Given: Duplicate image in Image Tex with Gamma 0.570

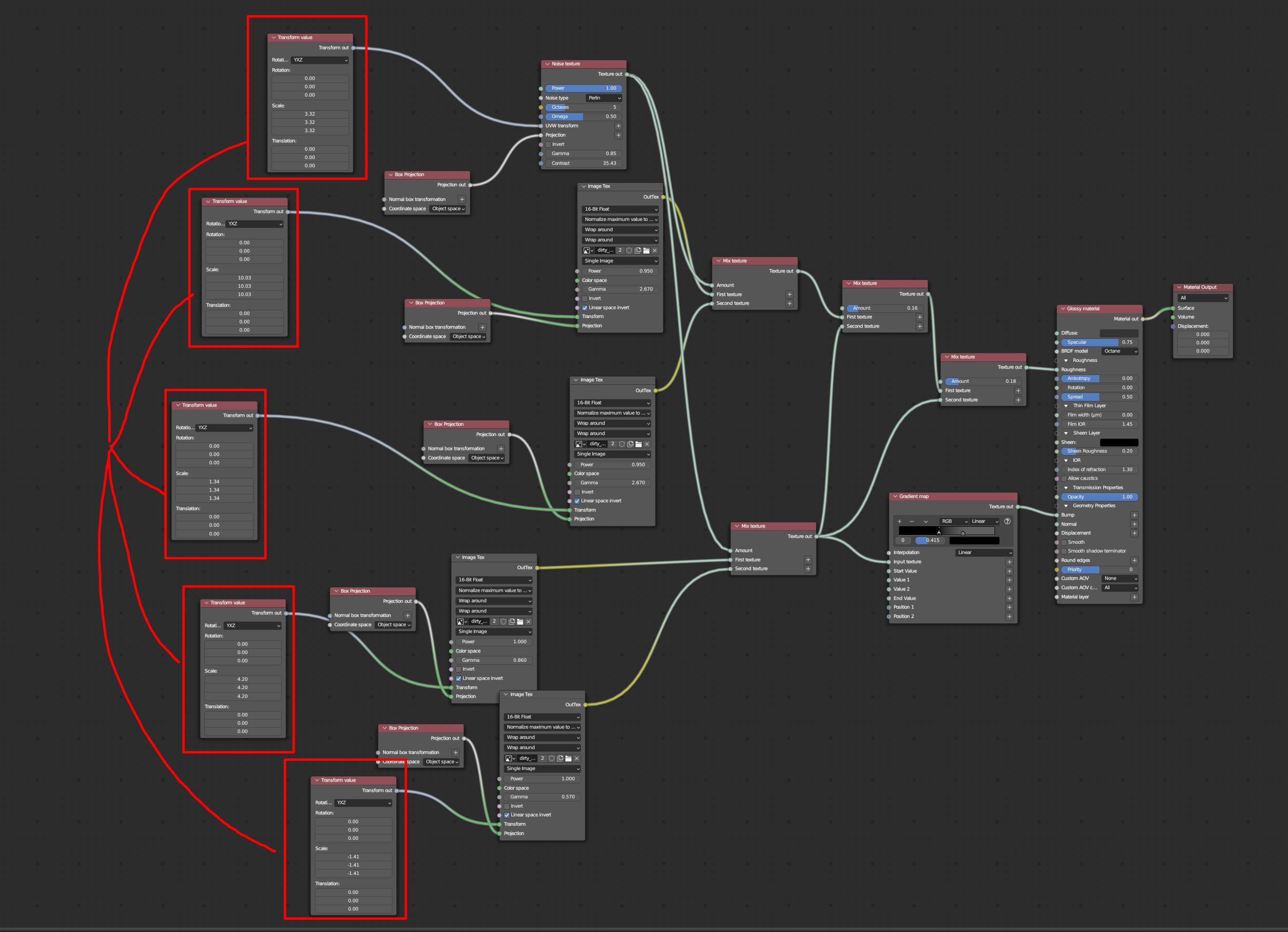Looking at the screenshot, I should pyautogui.click(x=560, y=759).
